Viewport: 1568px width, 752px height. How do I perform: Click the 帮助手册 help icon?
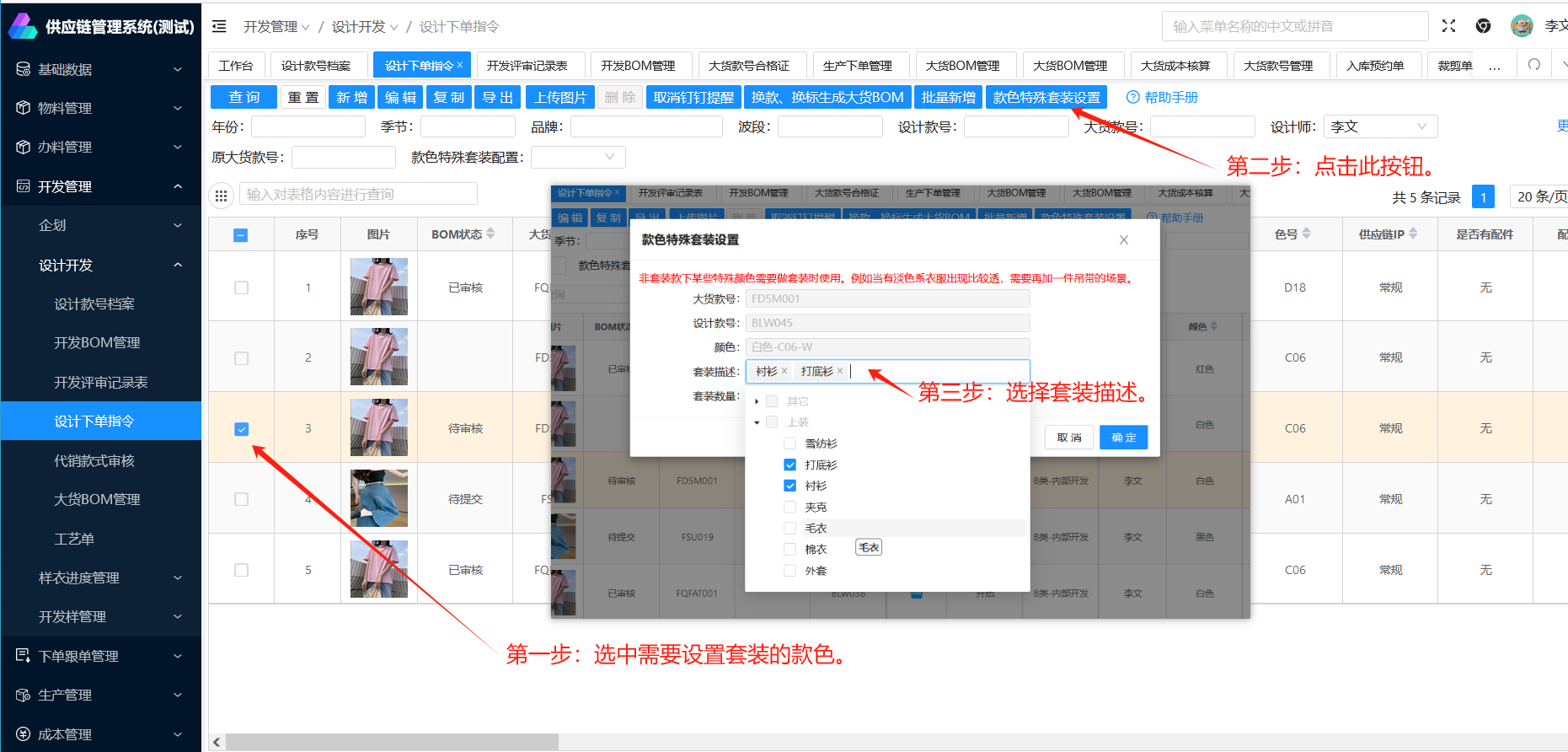pyautogui.click(x=1133, y=98)
